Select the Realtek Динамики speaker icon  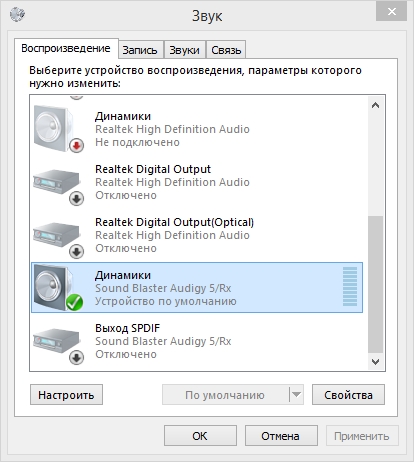coord(58,129)
